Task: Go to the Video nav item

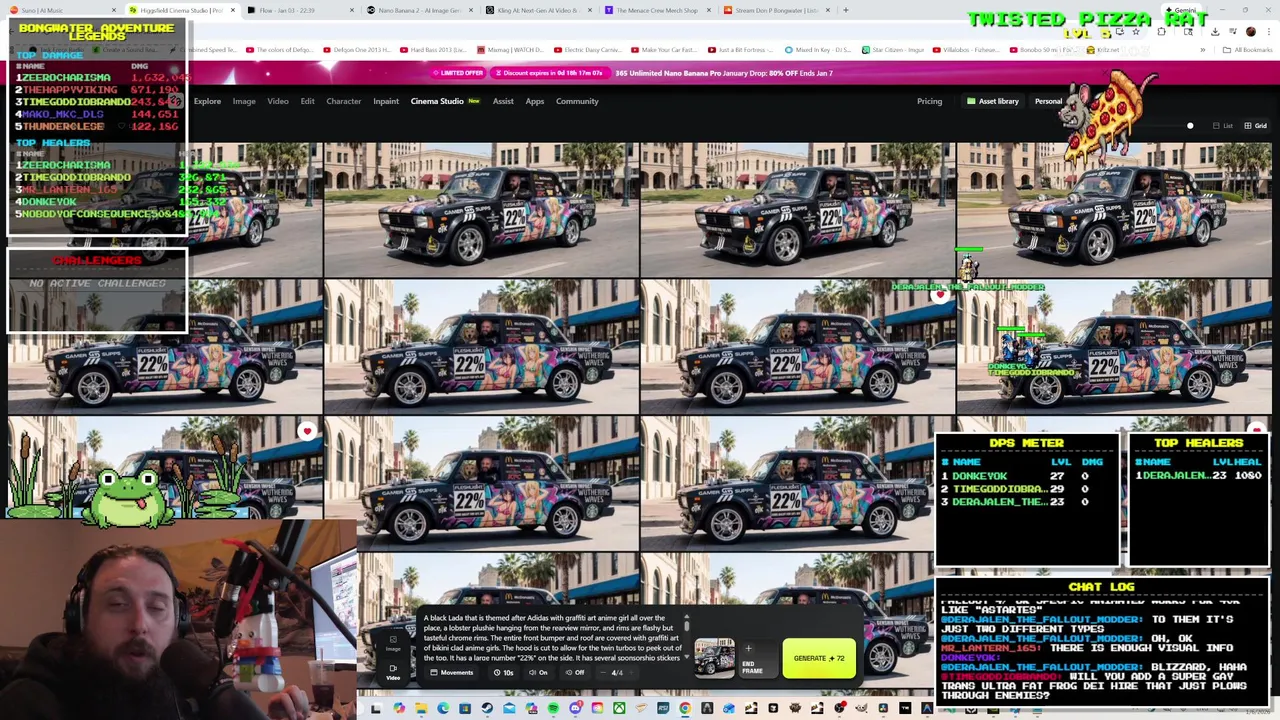Action: (x=278, y=101)
